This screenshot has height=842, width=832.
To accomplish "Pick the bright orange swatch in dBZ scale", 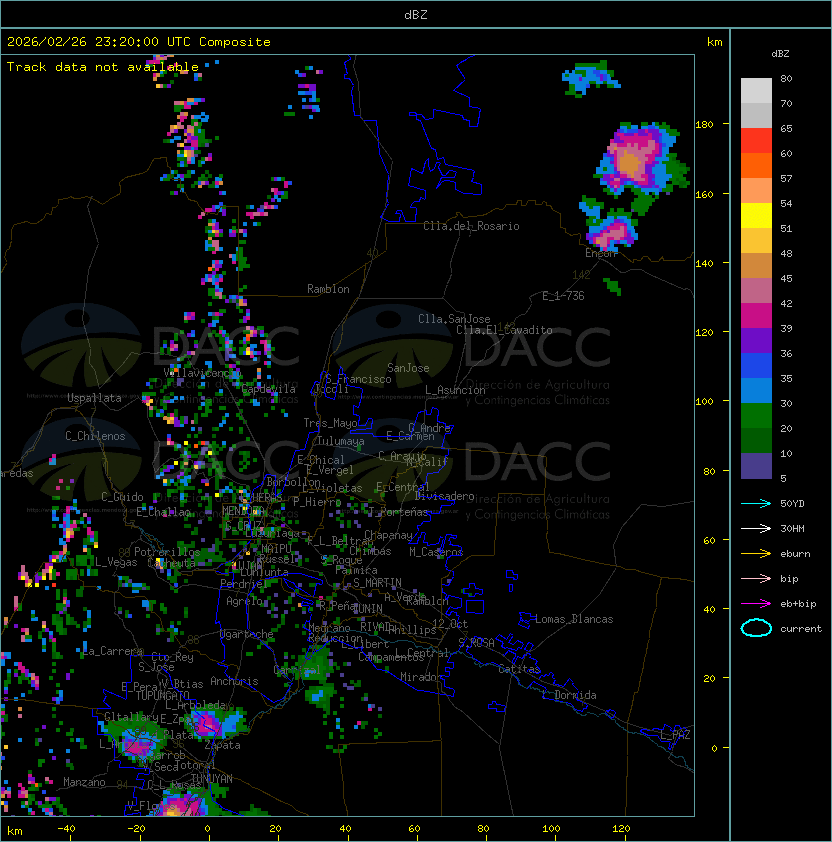I will 756,165.
